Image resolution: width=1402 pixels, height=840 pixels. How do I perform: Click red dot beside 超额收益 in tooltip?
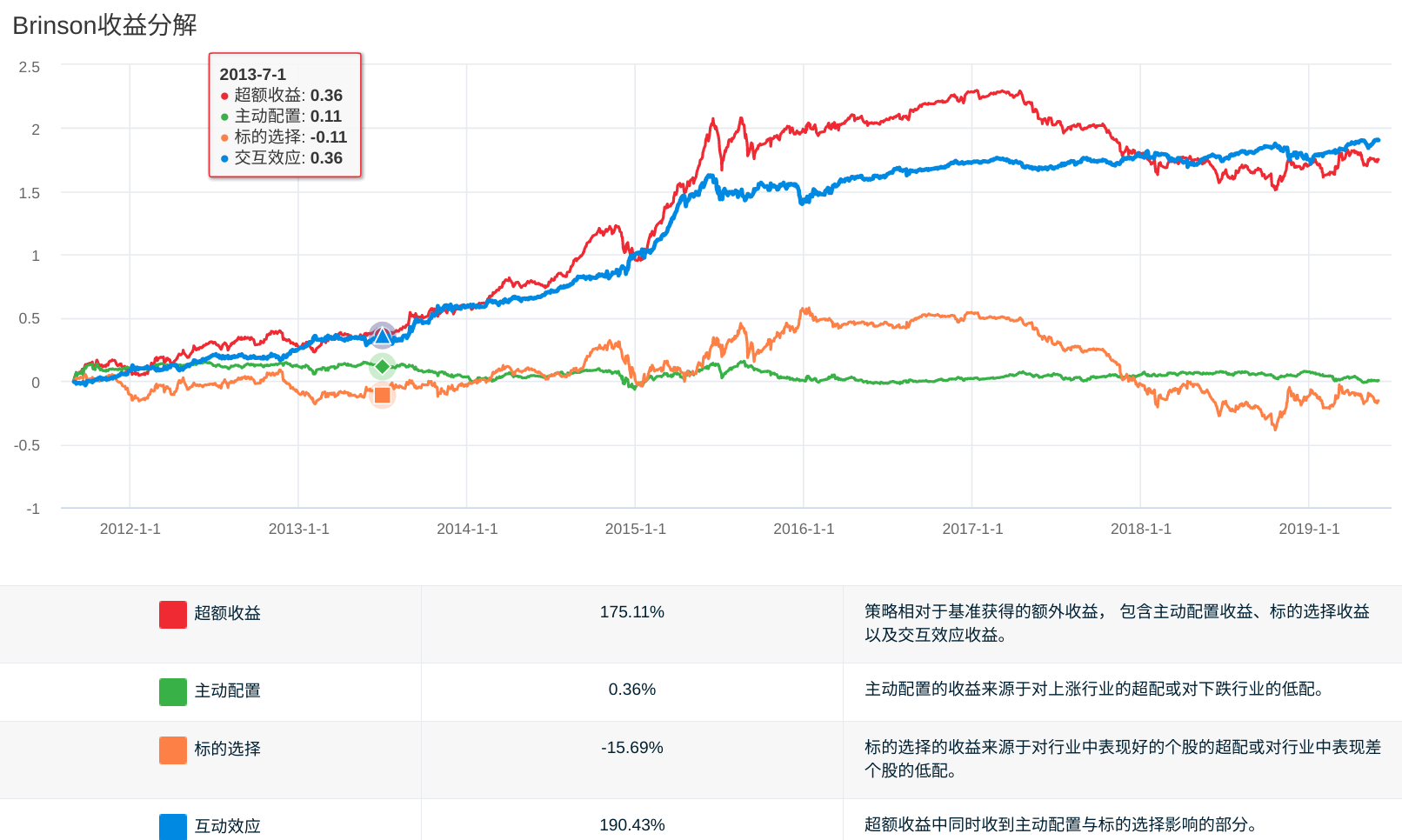point(224,97)
